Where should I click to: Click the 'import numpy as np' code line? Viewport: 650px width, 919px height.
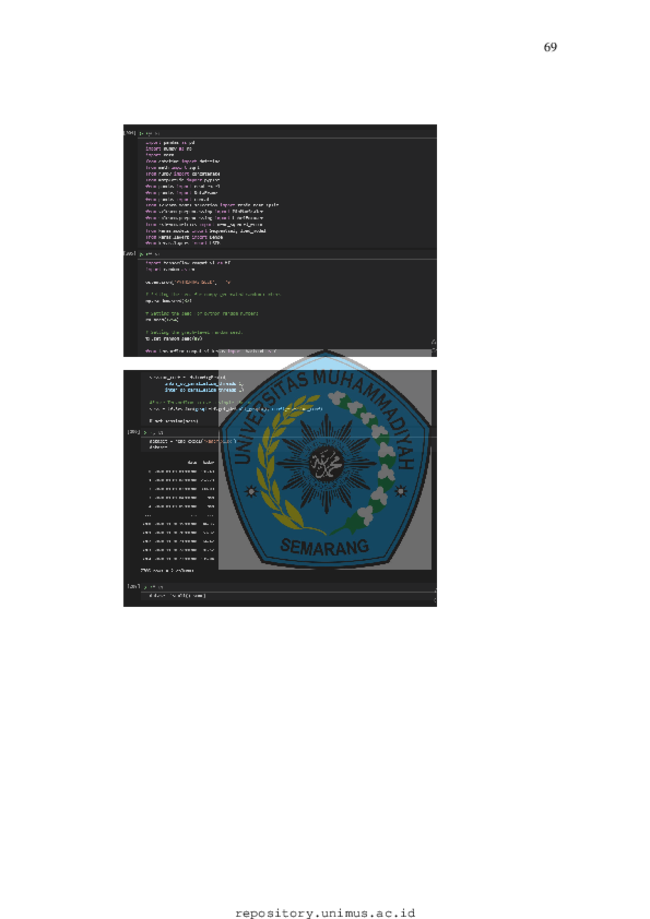169,149
